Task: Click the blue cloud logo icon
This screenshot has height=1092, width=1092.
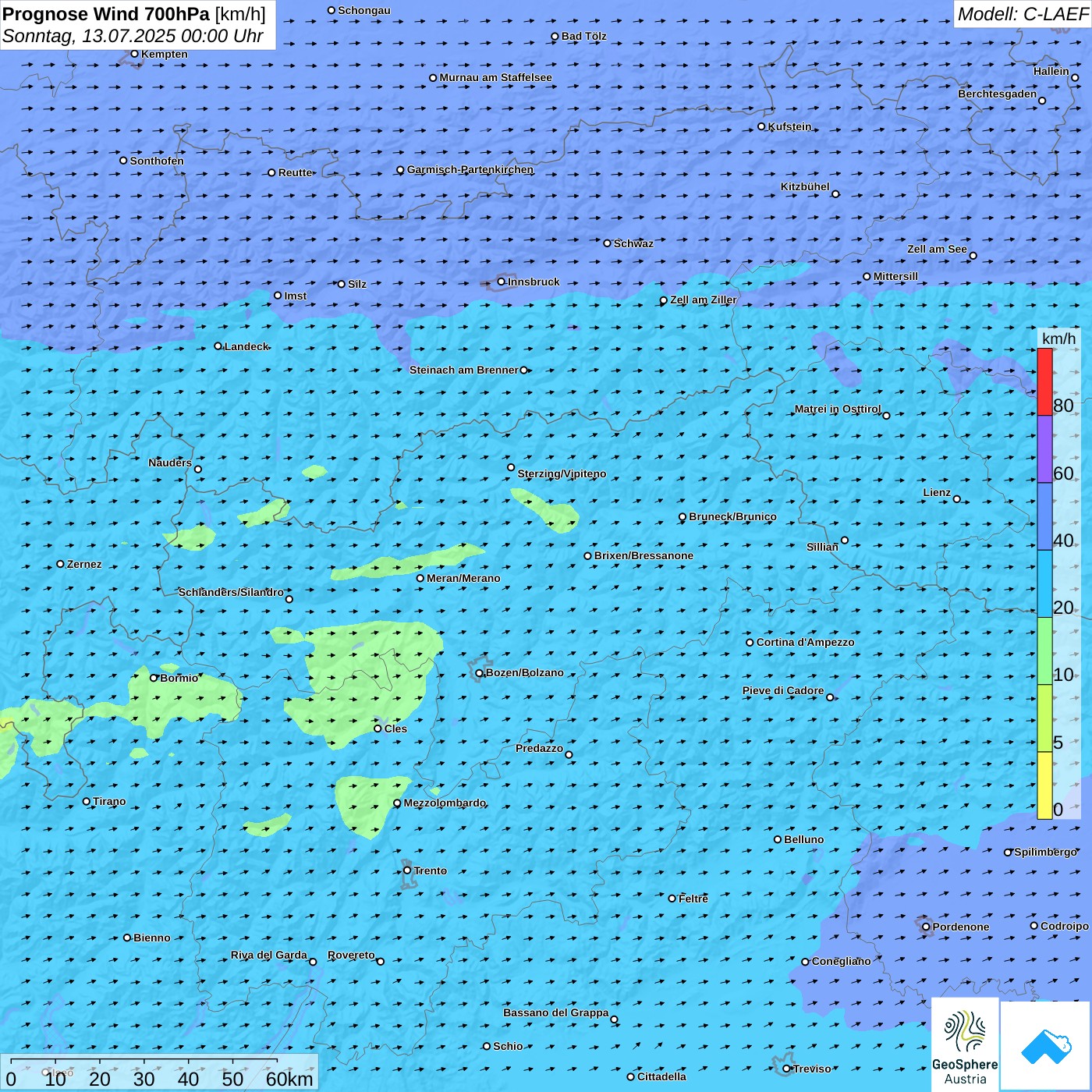Action: (1046, 1046)
